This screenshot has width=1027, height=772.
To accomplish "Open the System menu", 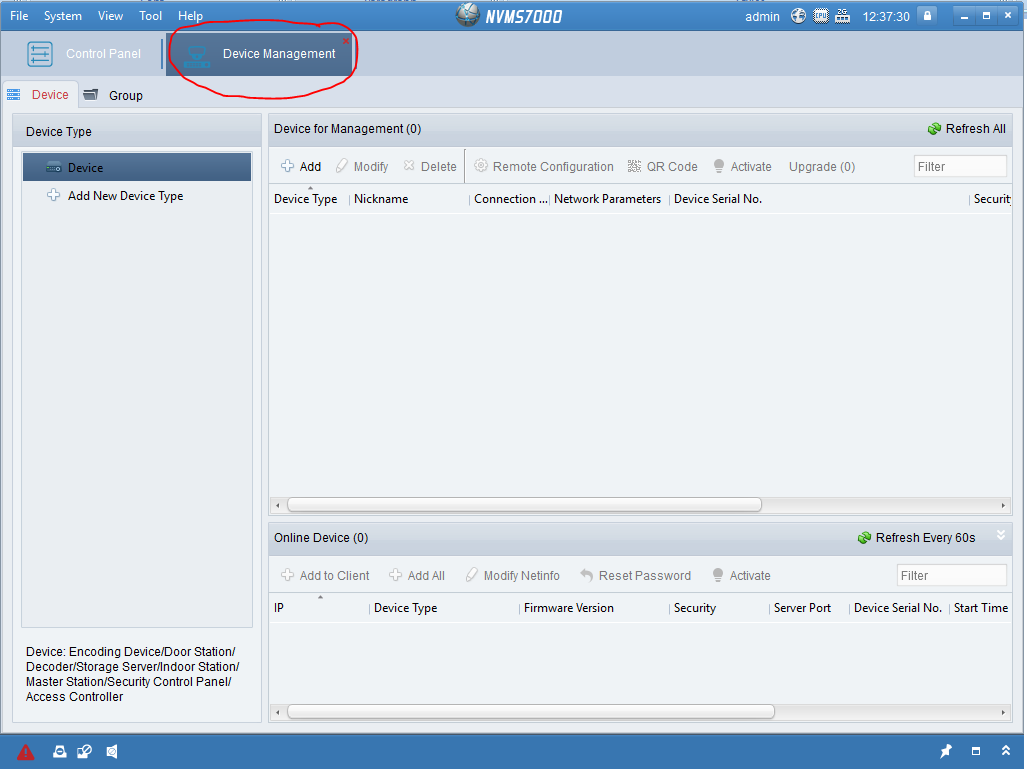I will 63,16.
